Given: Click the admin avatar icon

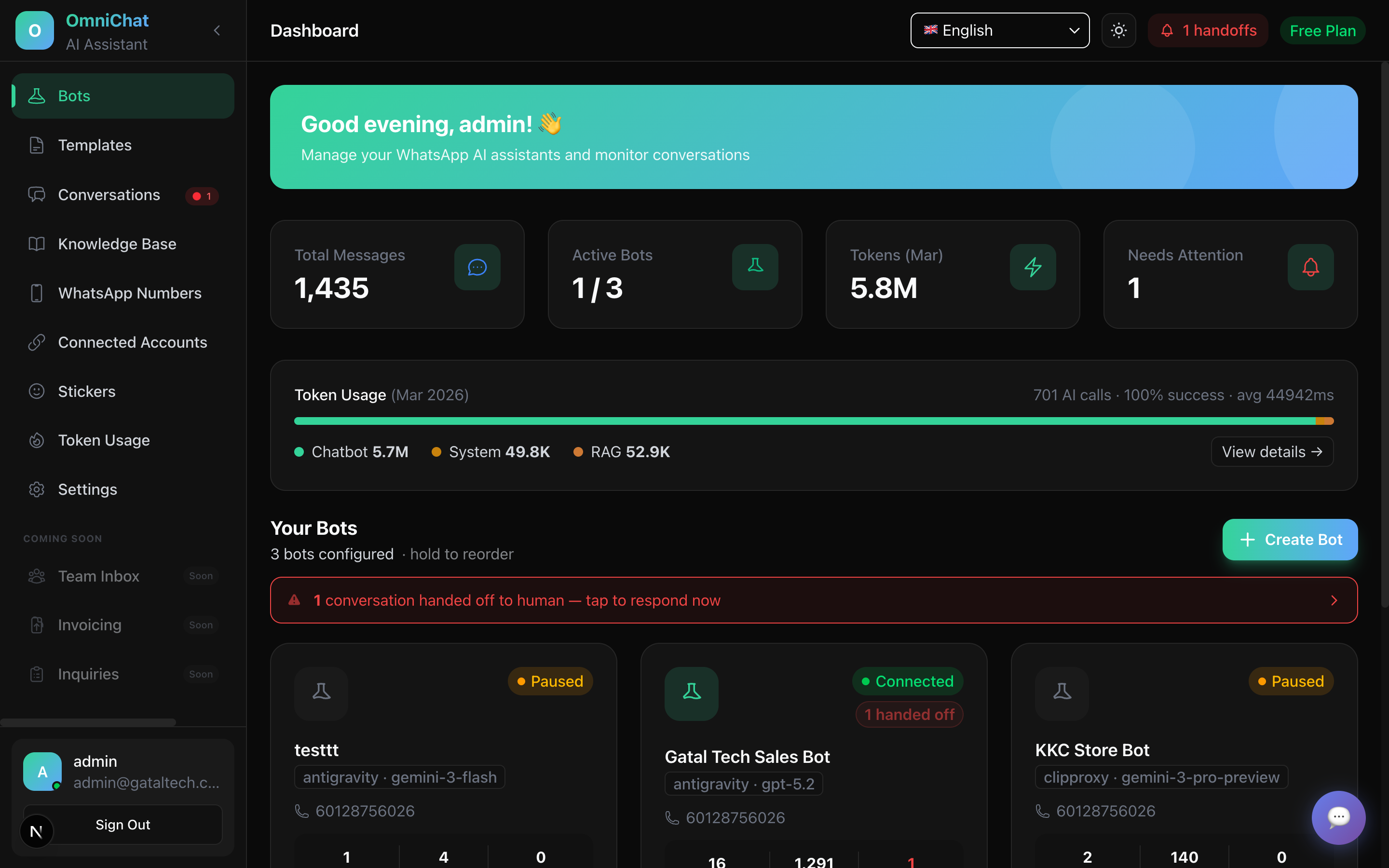Looking at the screenshot, I should click(x=42, y=771).
